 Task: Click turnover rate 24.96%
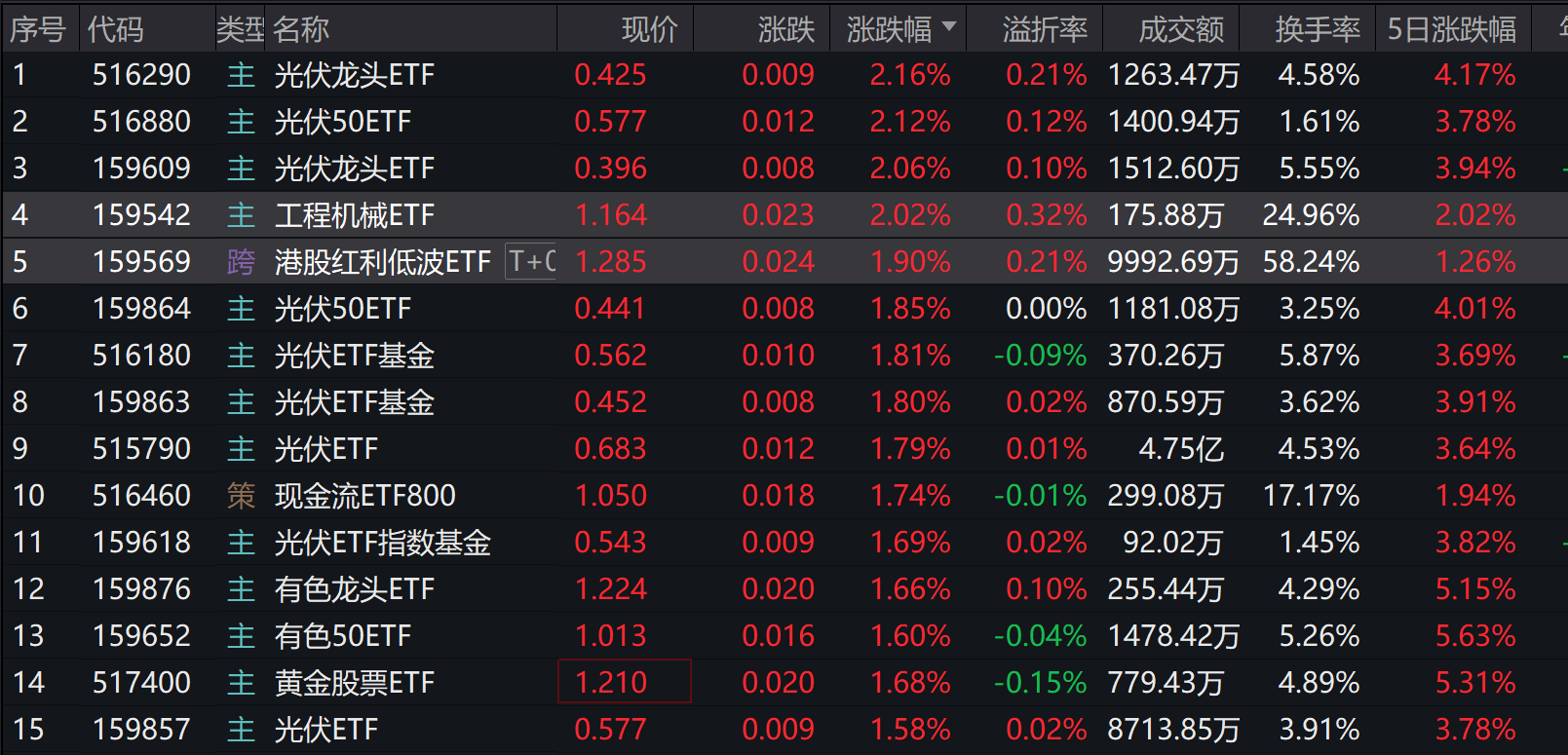[x=1311, y=215]
